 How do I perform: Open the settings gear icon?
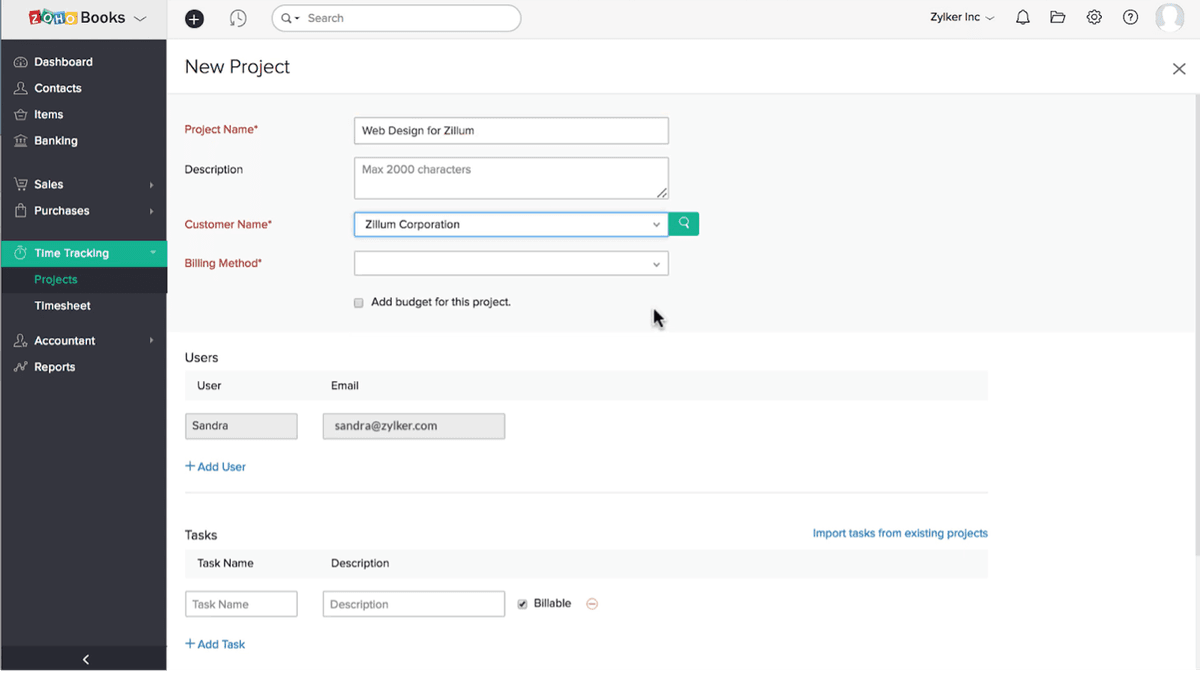(x=1094, y=18)
